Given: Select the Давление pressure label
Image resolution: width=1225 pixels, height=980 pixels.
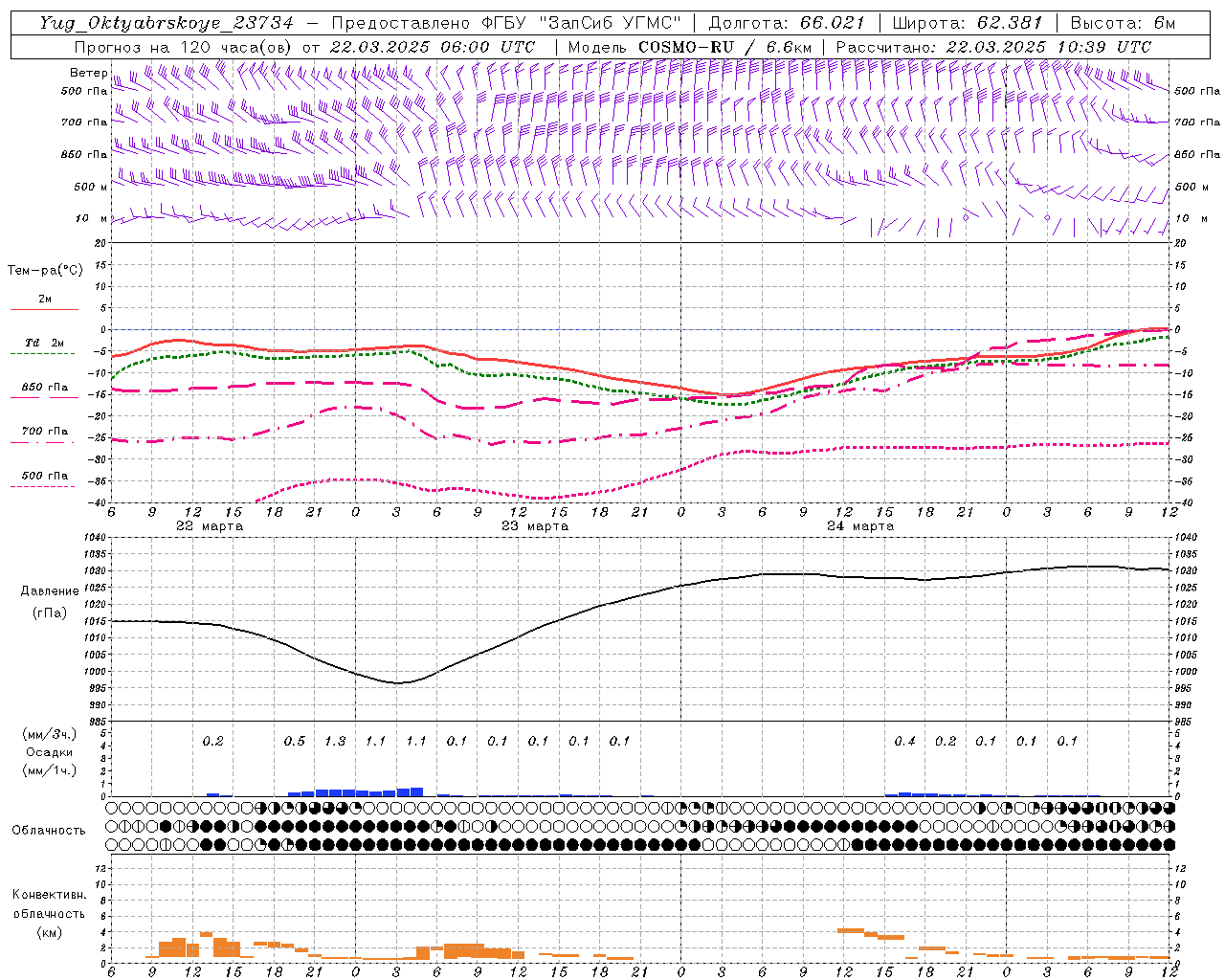Looking at the screenshot, I should [50, 591].
